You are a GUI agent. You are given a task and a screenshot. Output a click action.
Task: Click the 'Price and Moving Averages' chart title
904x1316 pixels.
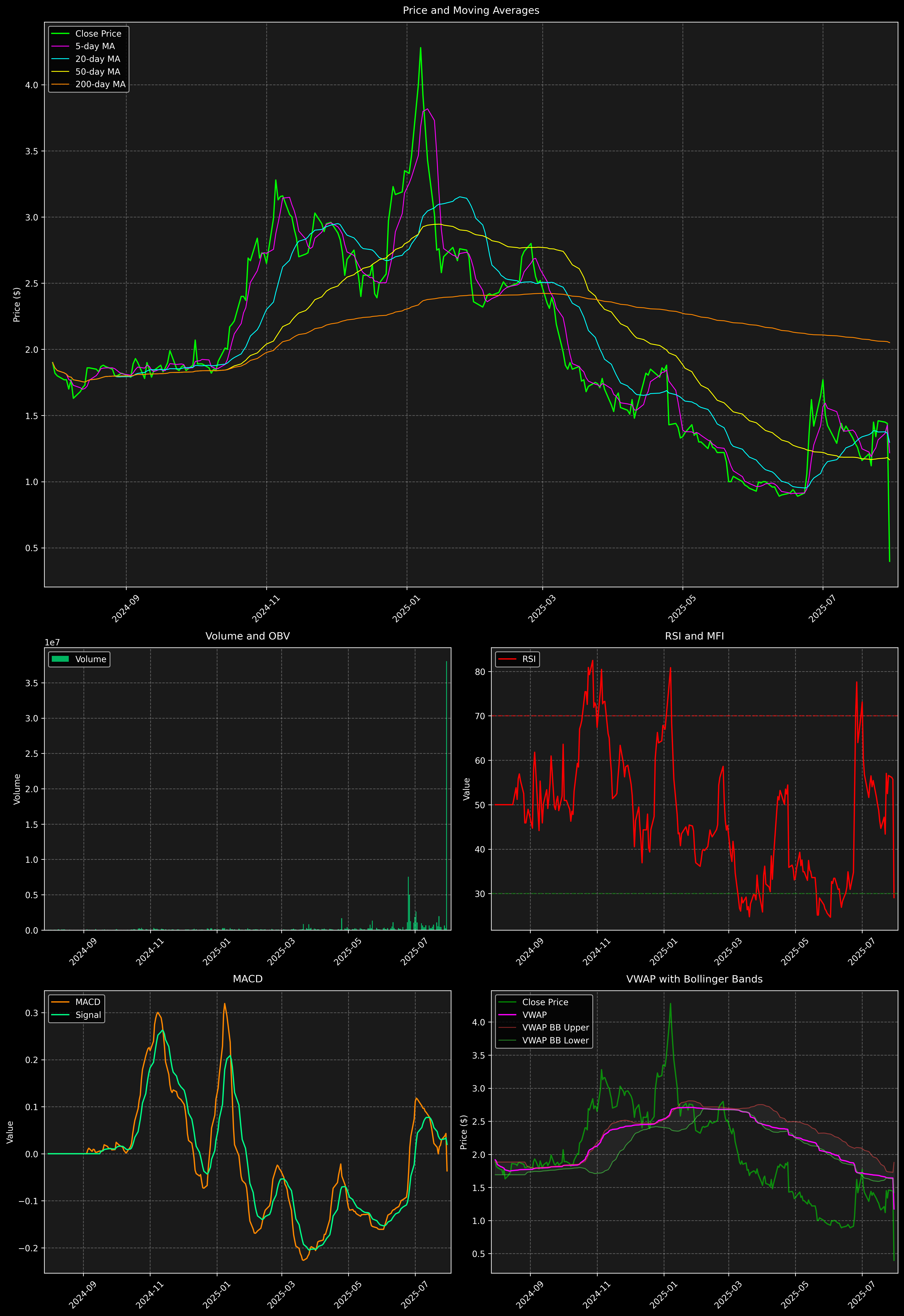471,10
